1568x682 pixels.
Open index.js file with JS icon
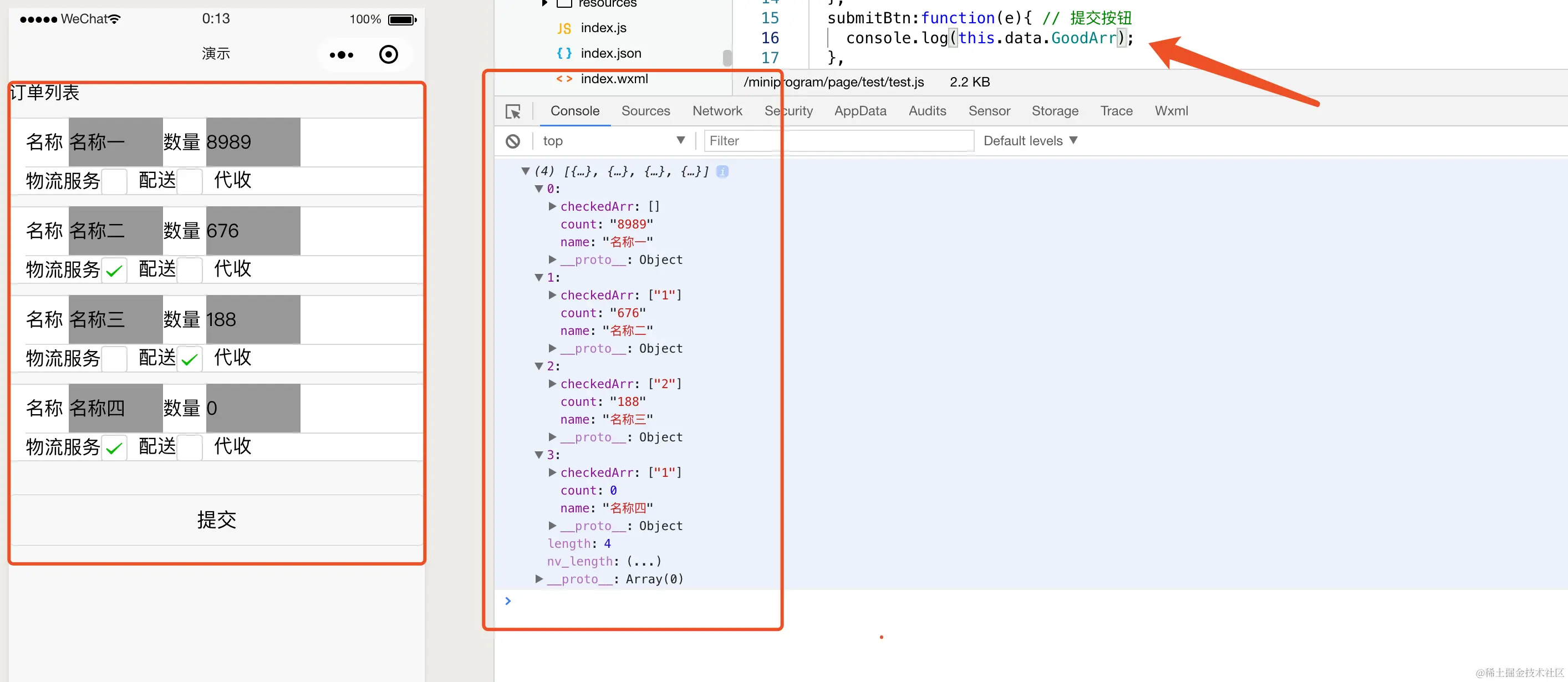pos(603,28)
